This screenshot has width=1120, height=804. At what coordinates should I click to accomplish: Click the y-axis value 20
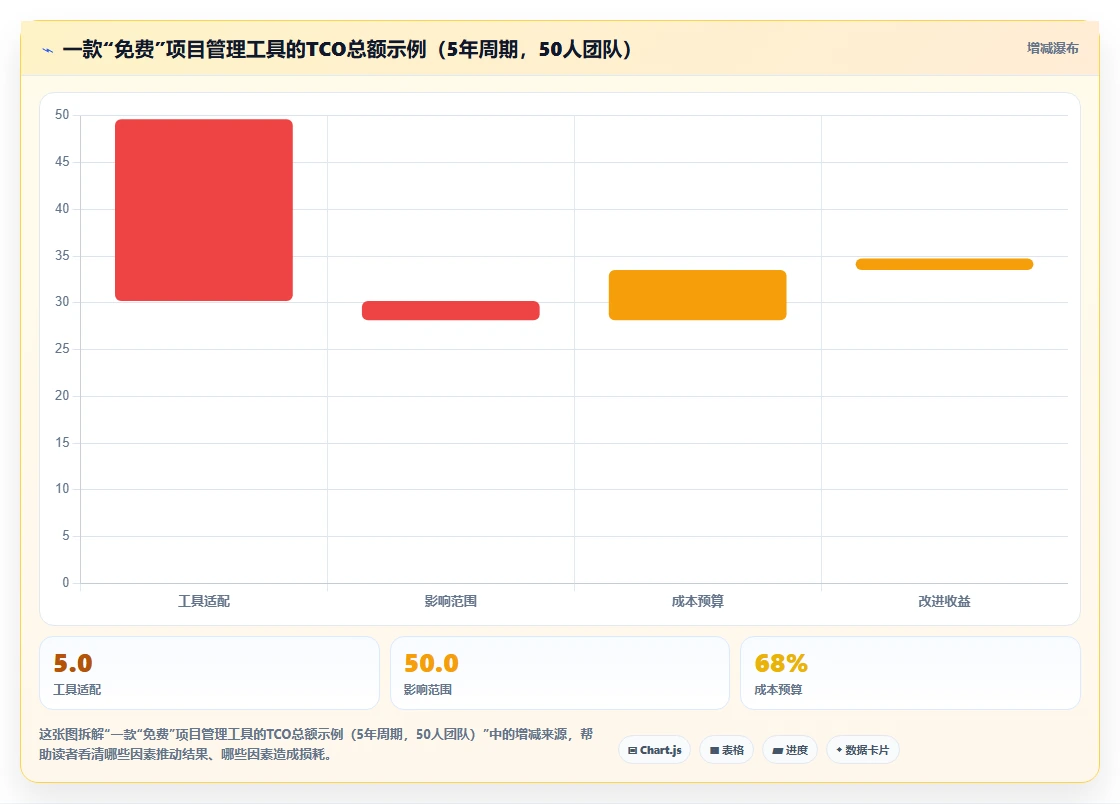pos(62,396)
